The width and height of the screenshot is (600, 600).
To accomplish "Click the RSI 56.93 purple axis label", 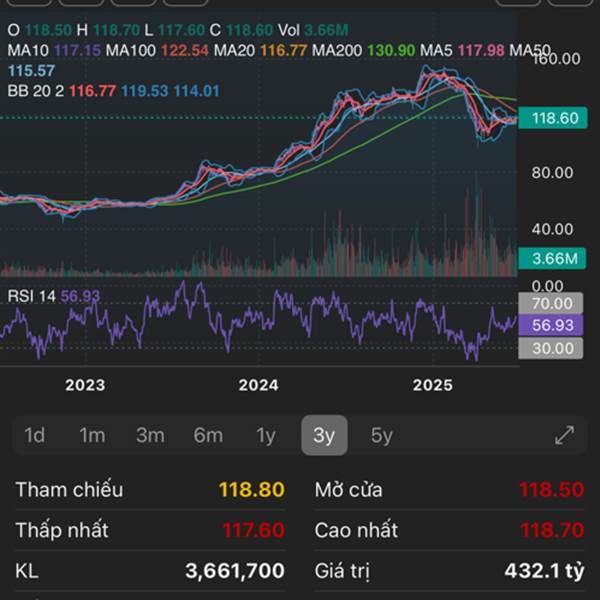I will click(551, 325).
